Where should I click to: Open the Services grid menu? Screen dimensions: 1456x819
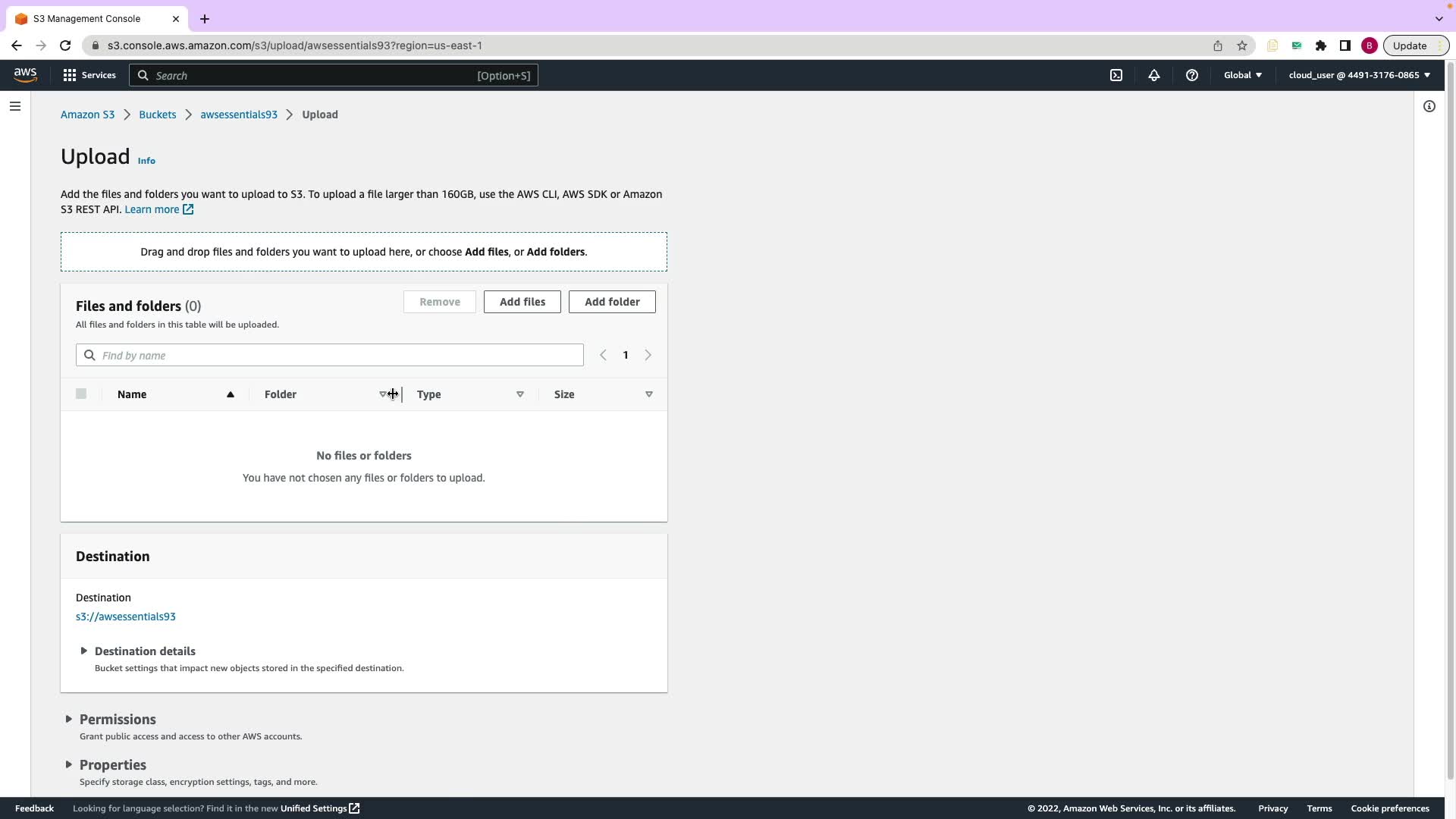(89, 75)
